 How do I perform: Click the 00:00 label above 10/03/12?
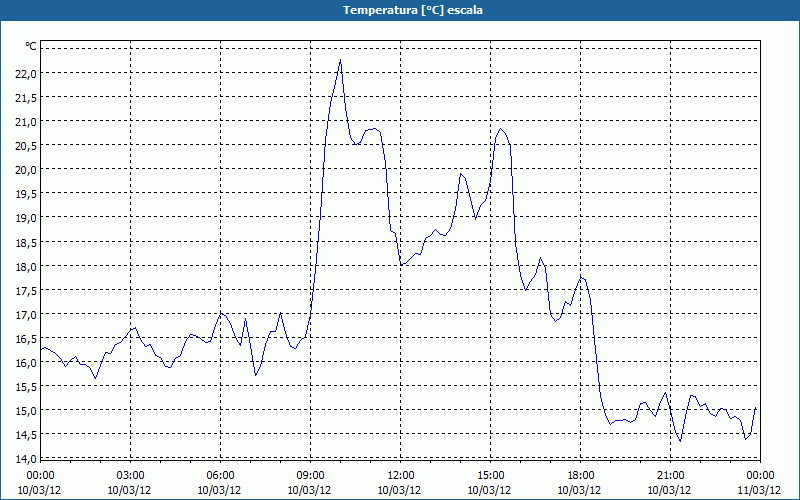(x=40, y=476)
